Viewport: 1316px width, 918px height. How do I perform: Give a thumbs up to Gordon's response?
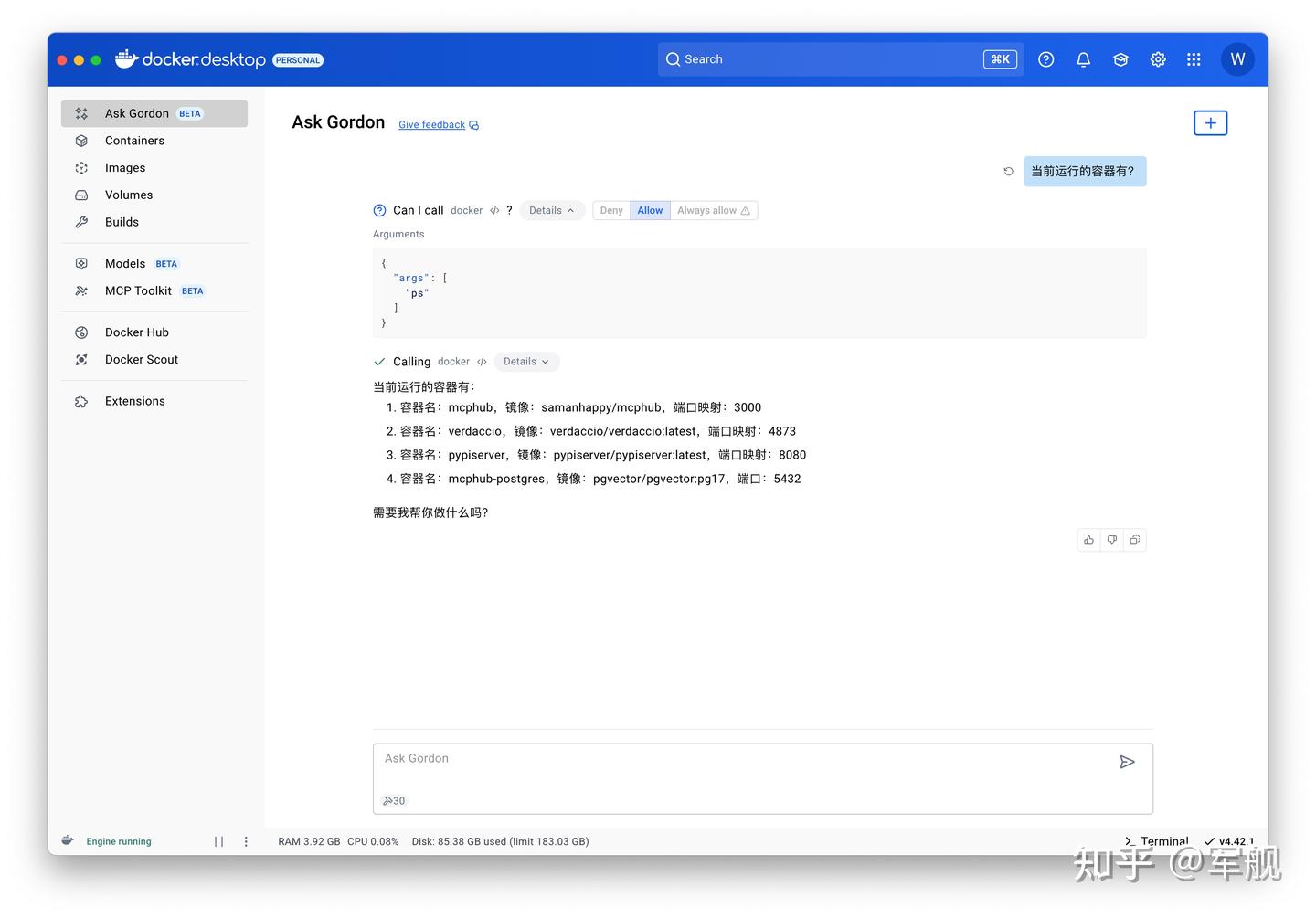tap(1088, 540)
